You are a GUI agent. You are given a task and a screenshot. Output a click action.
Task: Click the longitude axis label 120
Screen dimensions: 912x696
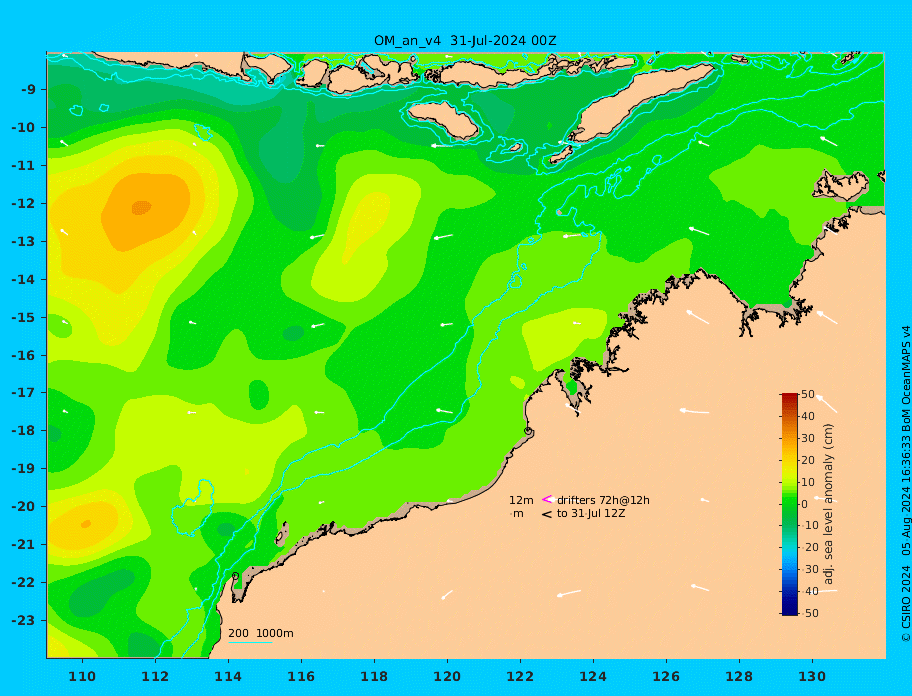[447, 676]
